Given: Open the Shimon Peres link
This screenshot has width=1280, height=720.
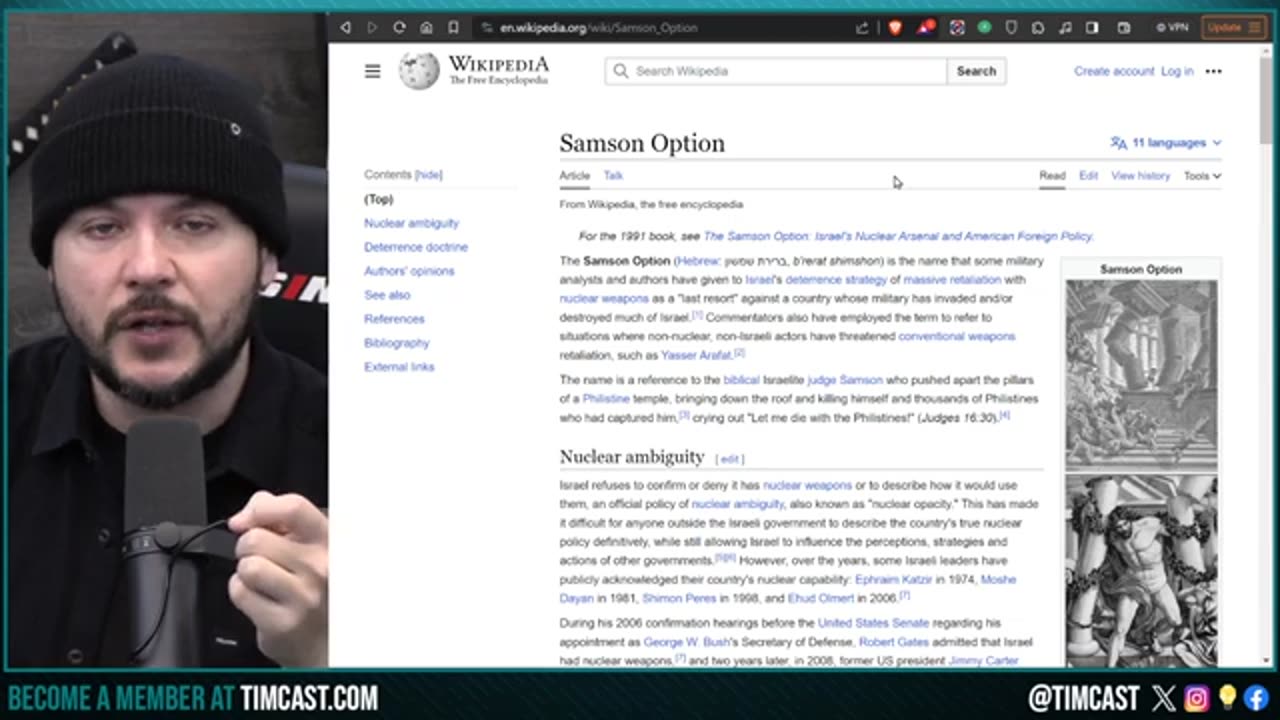Looking at the screenshot, I should (x=679, y=599).
